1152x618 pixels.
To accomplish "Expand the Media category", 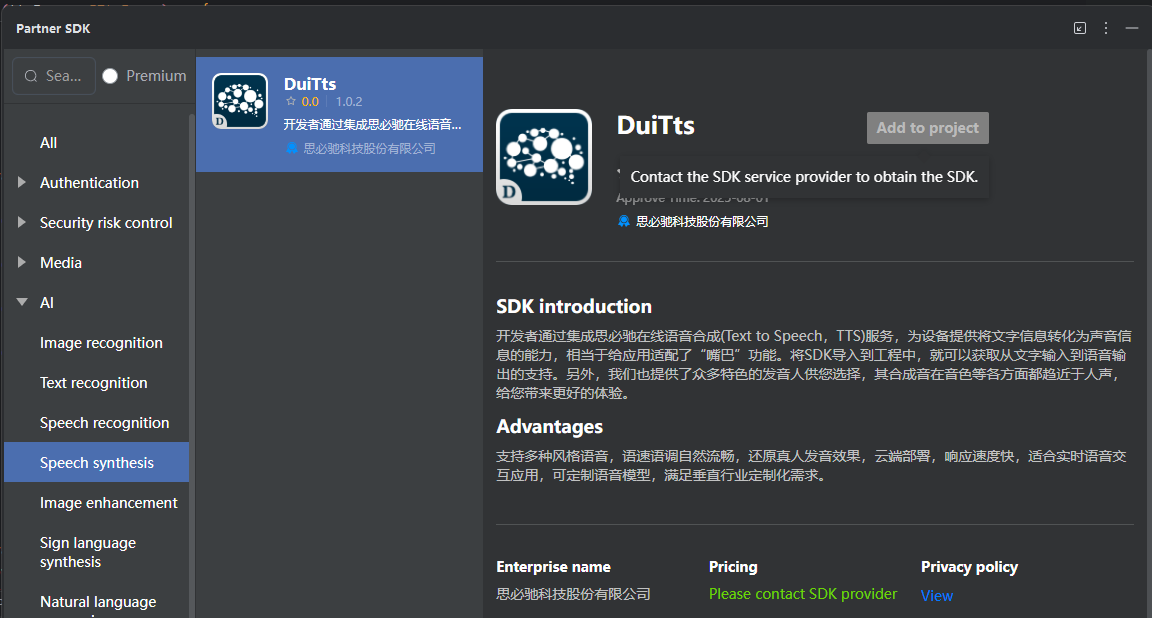I will [x=22, y=262].
